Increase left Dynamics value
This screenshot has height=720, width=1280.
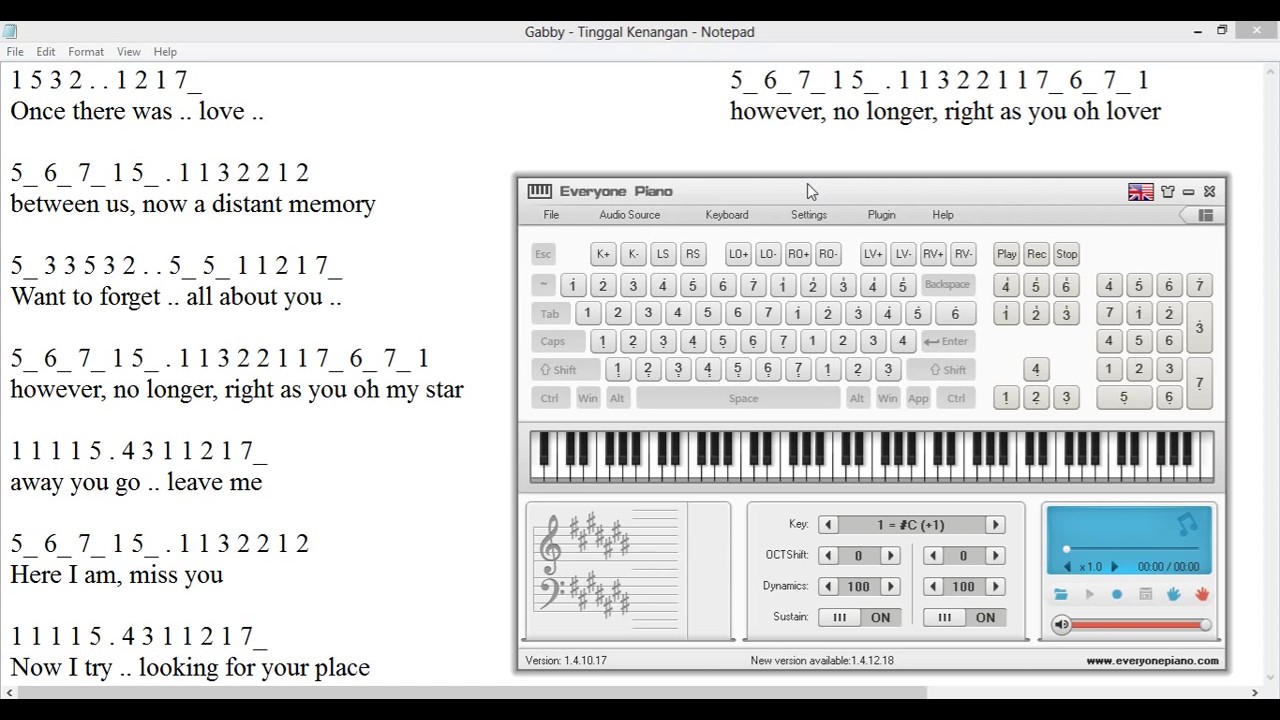click(x=890, y=587)
